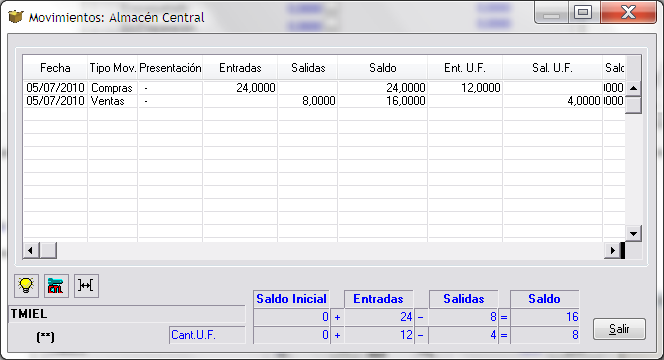
Task: Click the Saldo Inicial summary header
Action: click(x=291, y=299)
